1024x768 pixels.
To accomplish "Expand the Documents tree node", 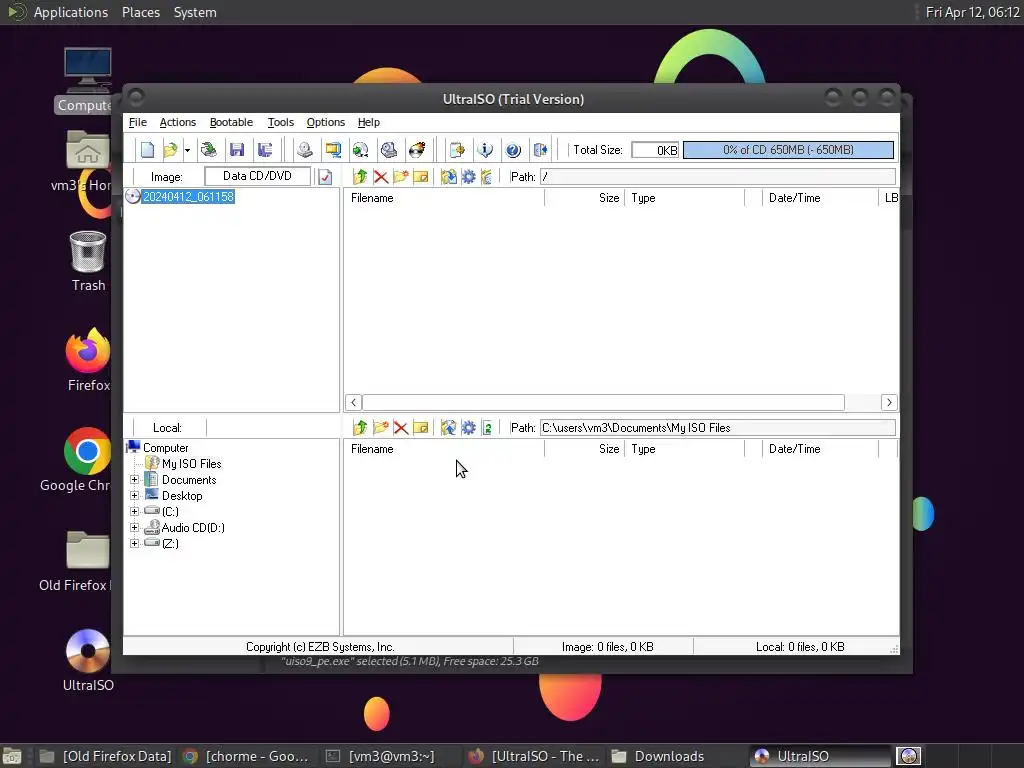I will tap(135, 479).
